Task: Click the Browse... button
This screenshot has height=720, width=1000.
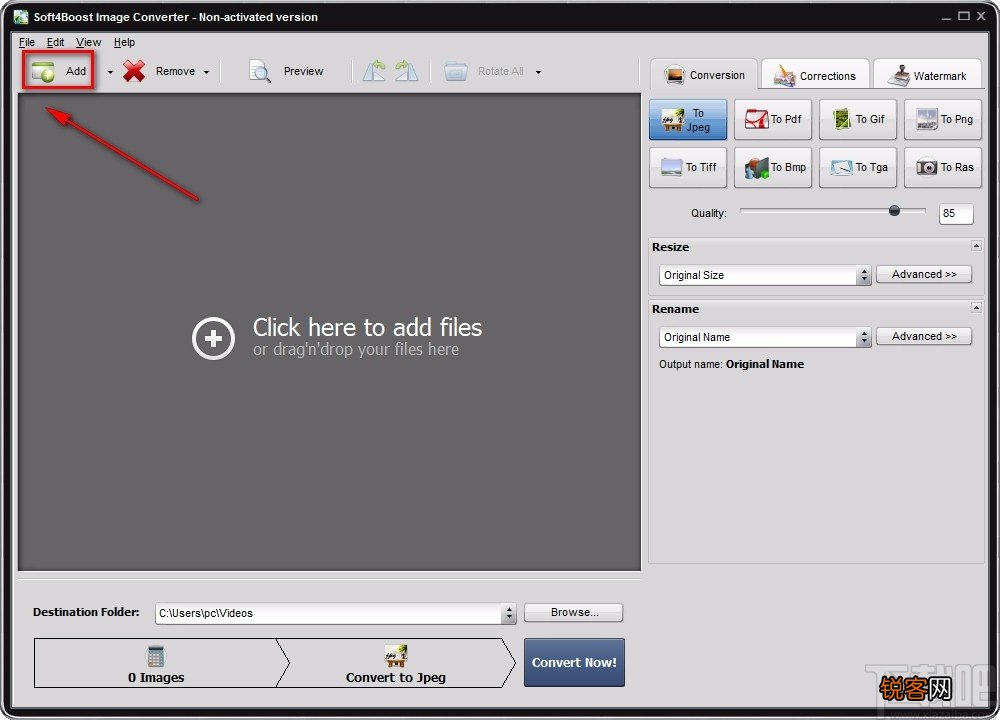Action: click(x=573, y=612)
